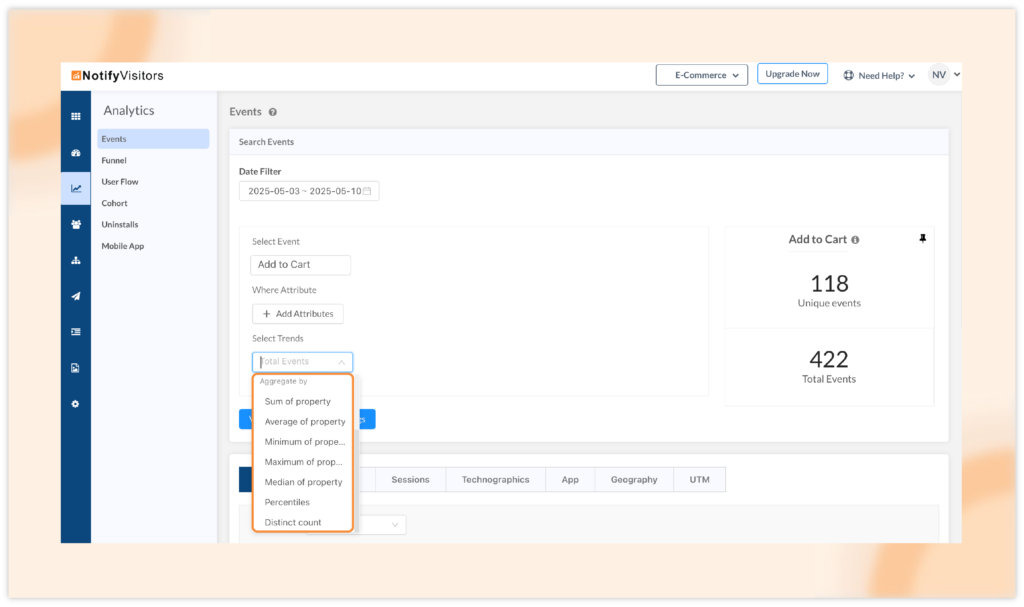The height and width of the screenshot is (607, 1024).
Task: Open the E-Commerce dropdown
Action: click(x=701, y=75)
